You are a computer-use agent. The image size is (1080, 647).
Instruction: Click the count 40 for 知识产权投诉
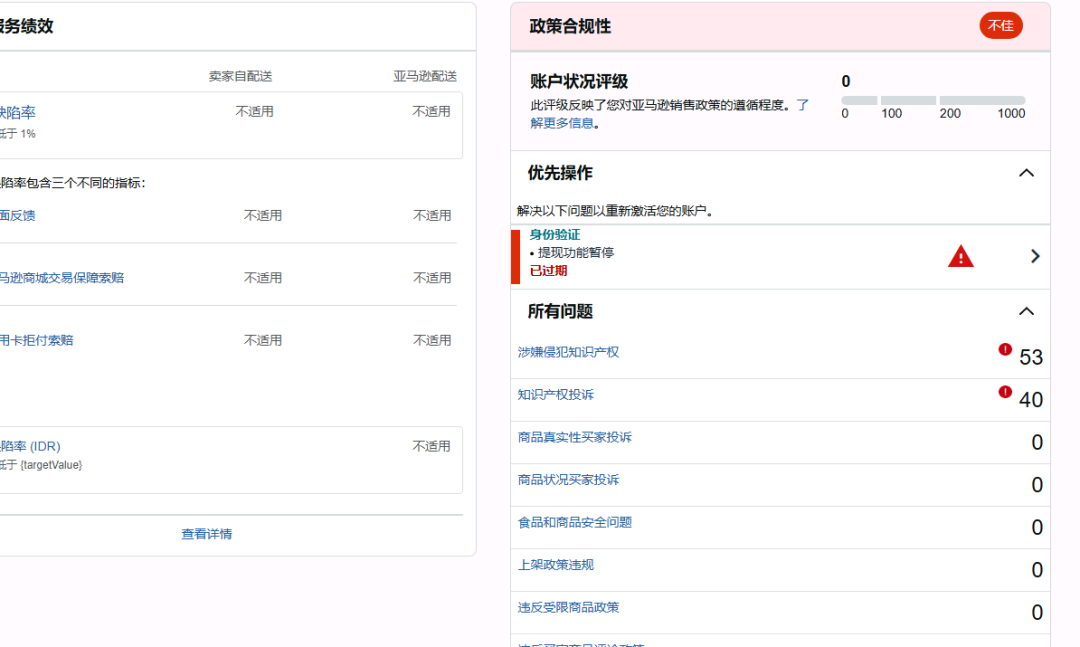tap(1030, 400)
